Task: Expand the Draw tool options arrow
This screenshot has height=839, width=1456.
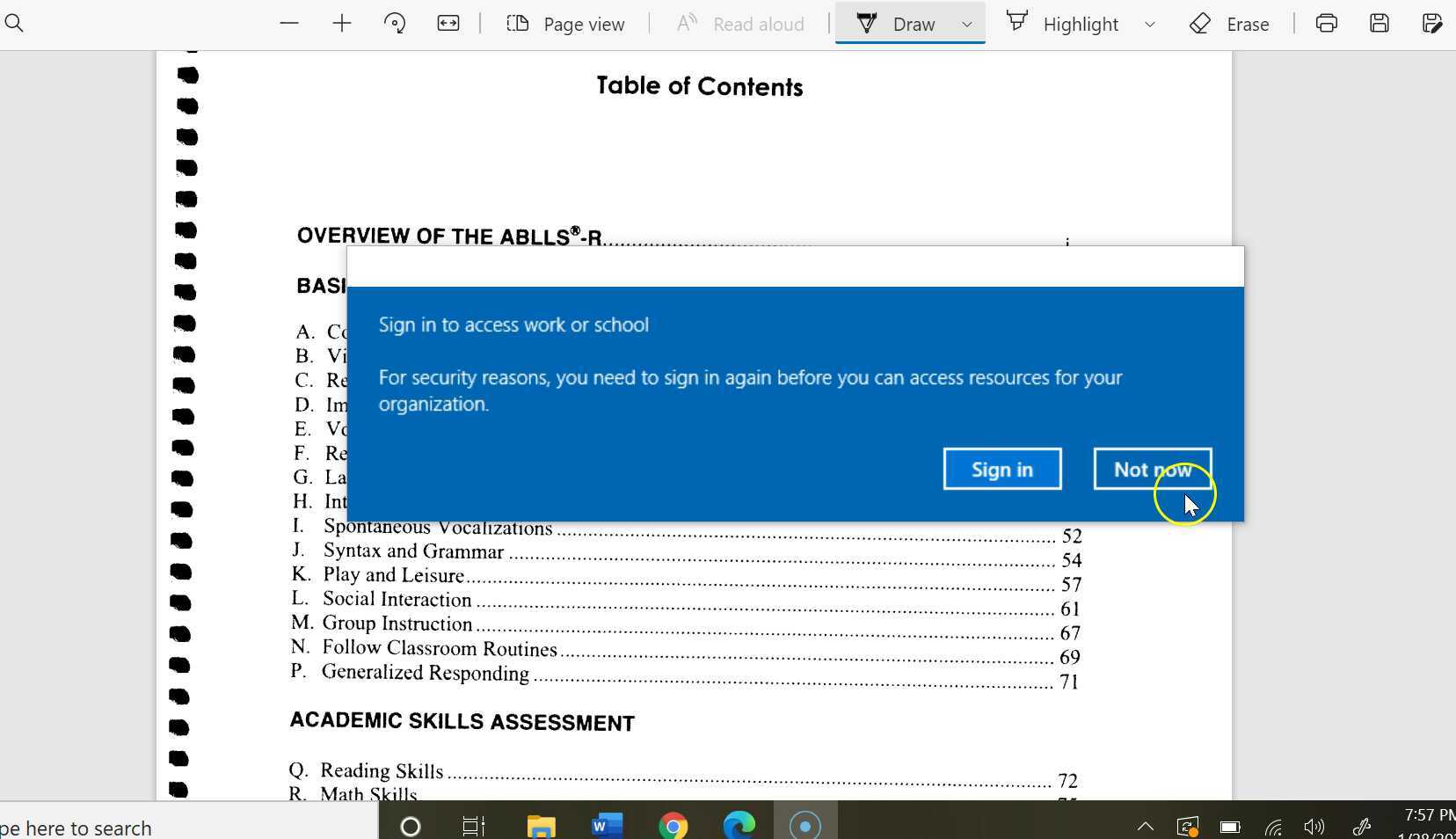Action: [967, 24]
